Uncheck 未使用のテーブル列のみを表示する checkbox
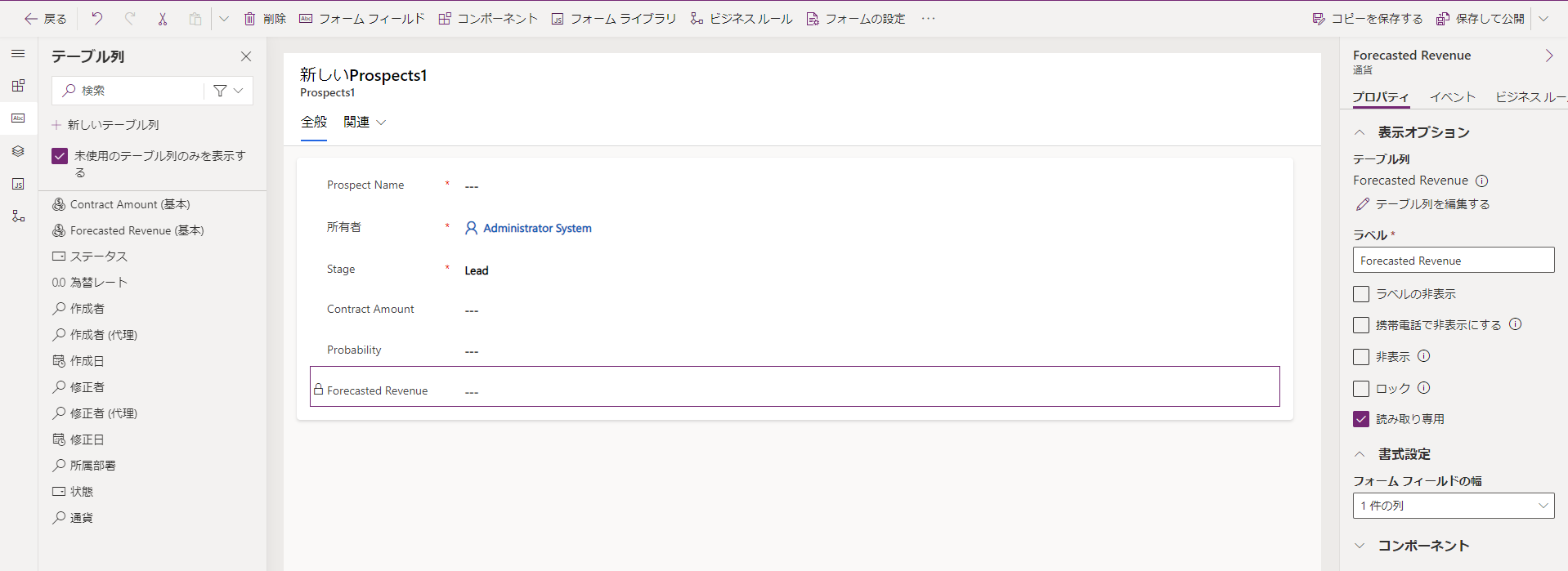This screenshot has width=1568, height=571. click(x=60, y=156)
